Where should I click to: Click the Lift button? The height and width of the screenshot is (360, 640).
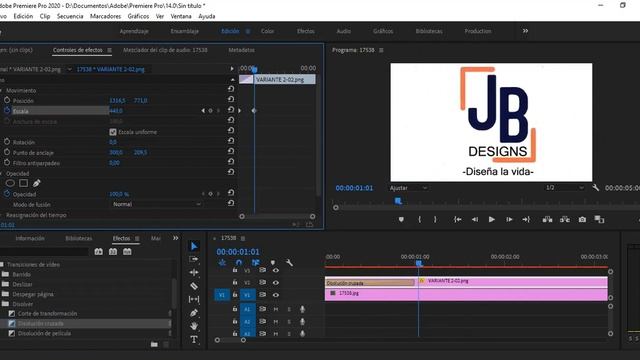point(547,220)
